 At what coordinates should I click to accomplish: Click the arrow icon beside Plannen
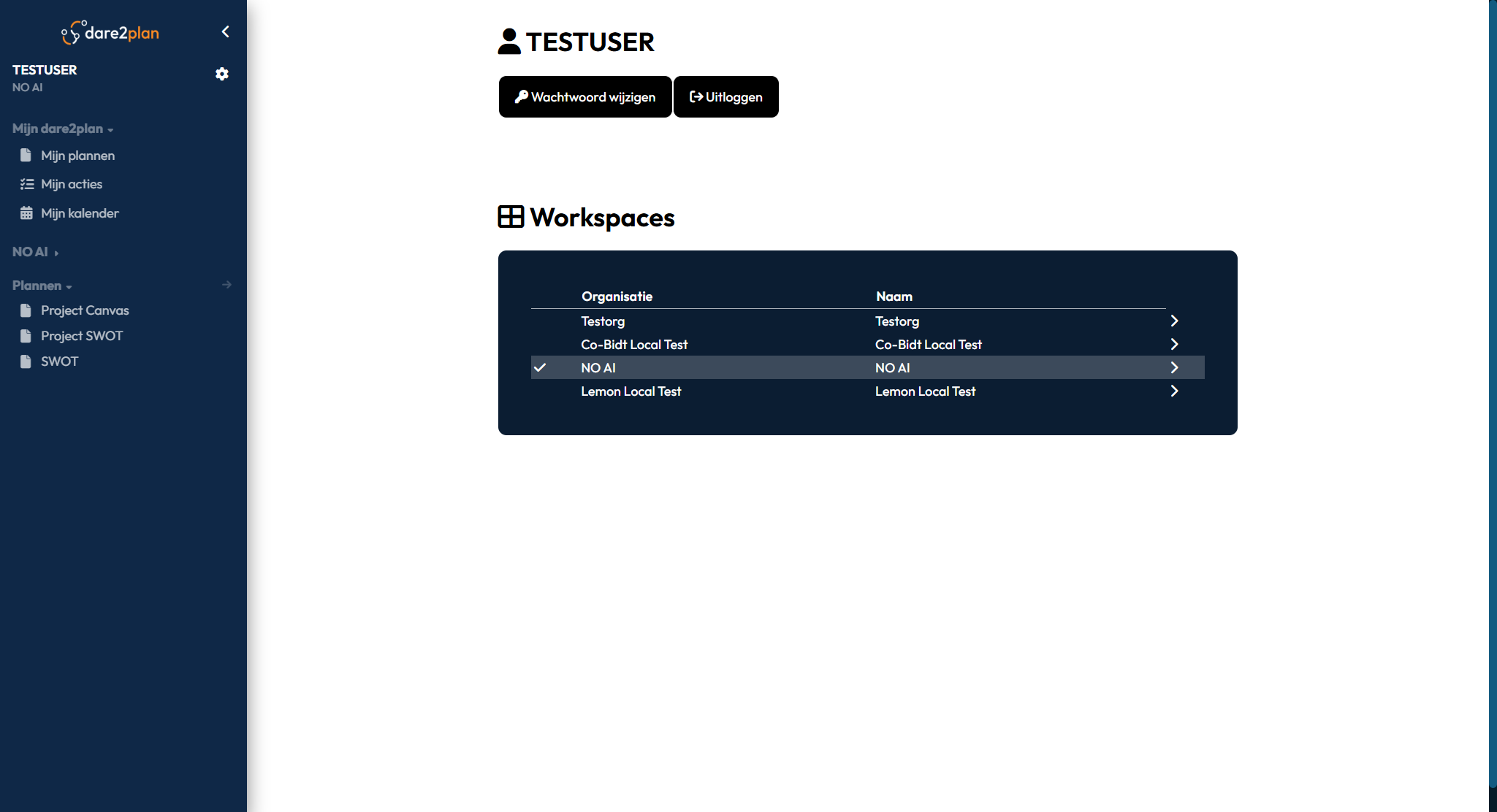(226, 285)
